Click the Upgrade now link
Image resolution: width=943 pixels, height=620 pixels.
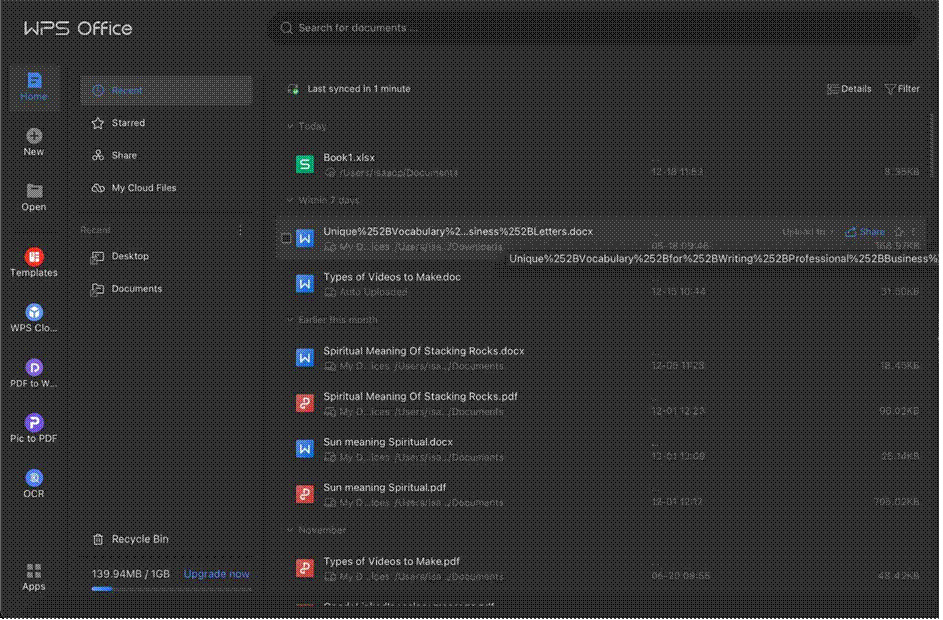[x=216, y=573]
